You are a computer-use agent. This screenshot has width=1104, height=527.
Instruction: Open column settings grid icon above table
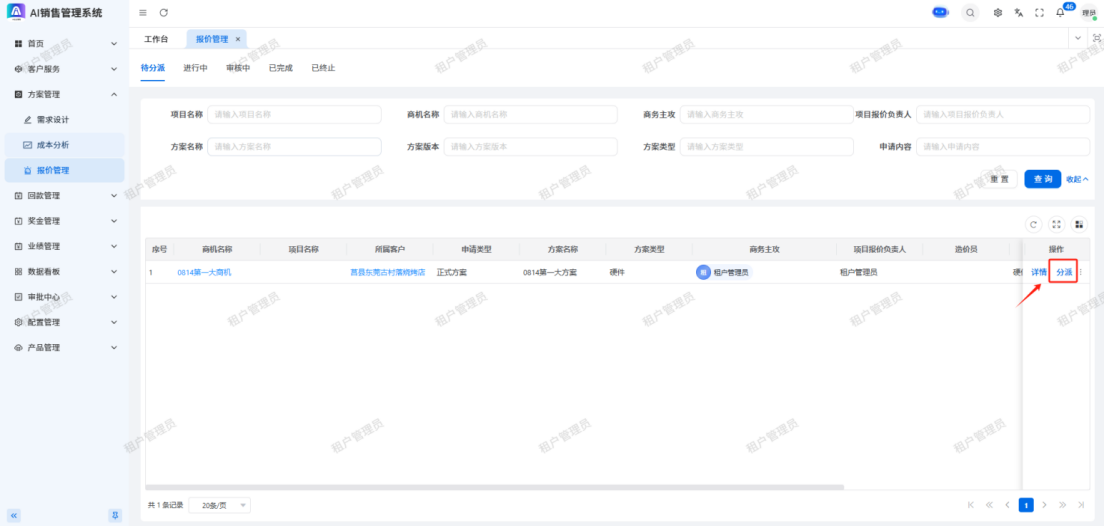[1078, 224]
